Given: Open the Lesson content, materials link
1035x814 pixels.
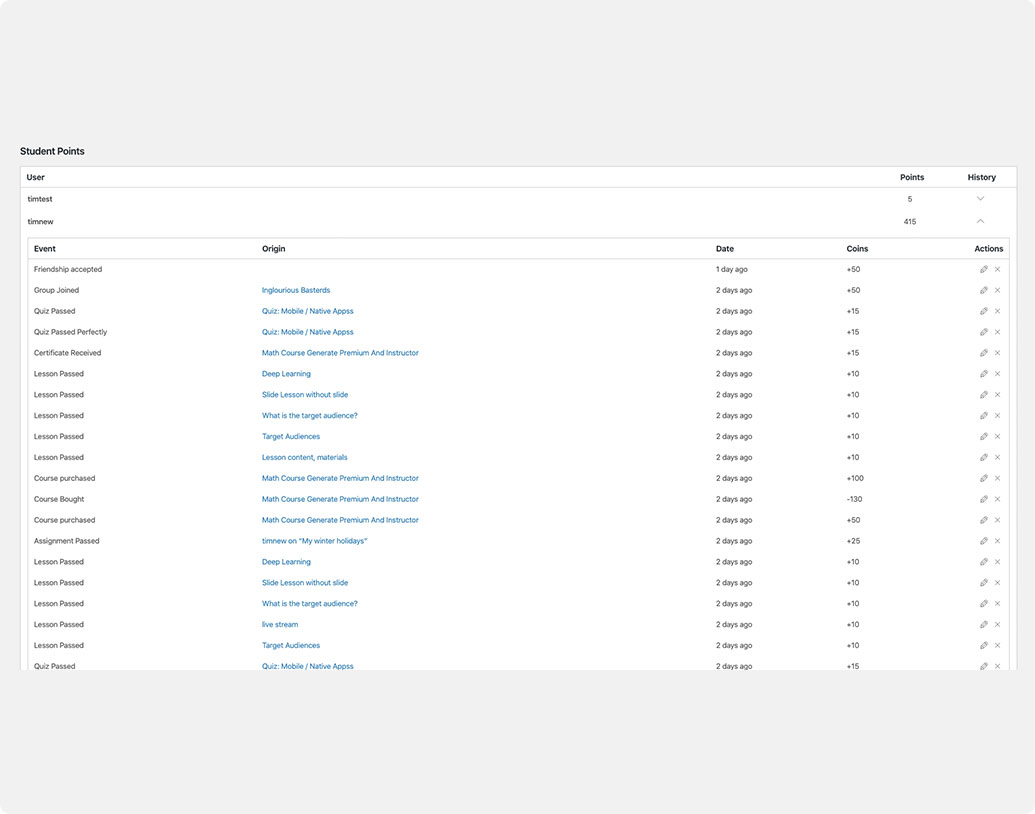Looking at the screenshot, I should 305,457.
